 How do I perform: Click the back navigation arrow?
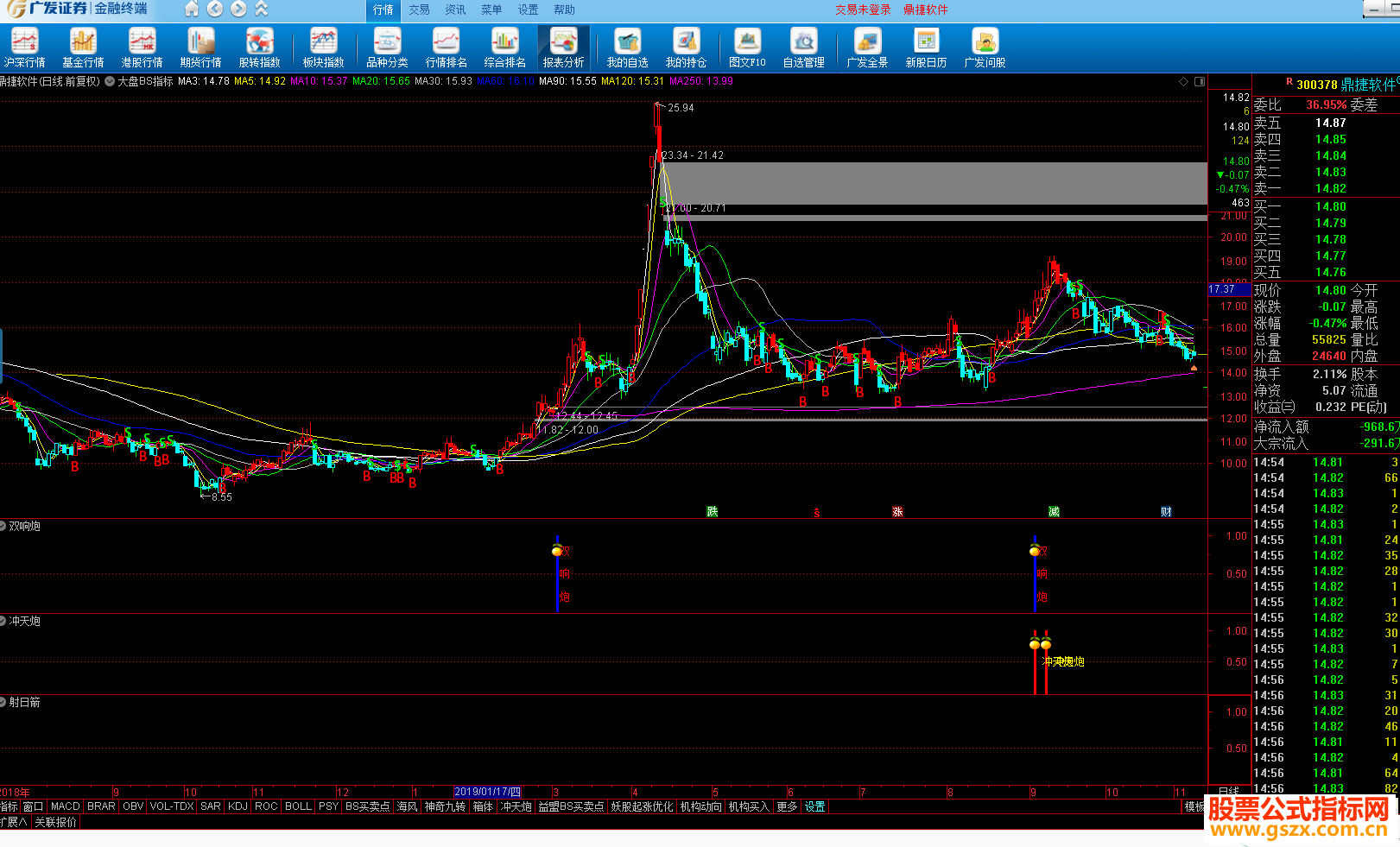tap(215, 9)
